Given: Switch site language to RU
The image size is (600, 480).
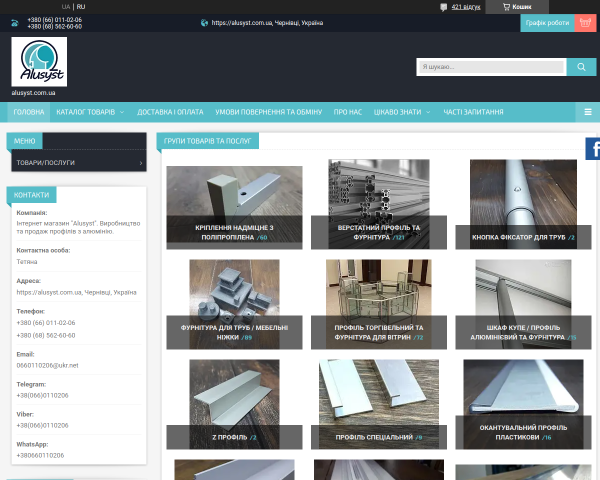Looking at the screenshot, I should [x=81, y=7].
